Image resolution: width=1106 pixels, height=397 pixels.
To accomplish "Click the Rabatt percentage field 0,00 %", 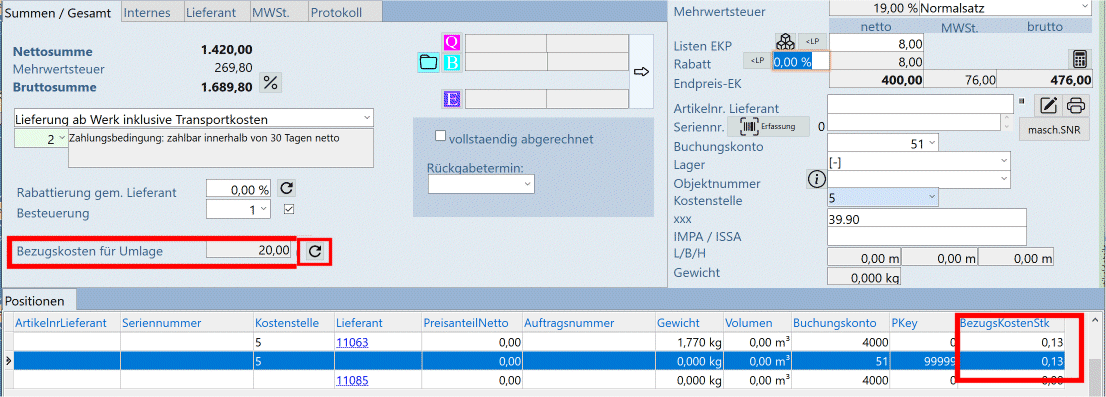I will click(x=801, y=61).
